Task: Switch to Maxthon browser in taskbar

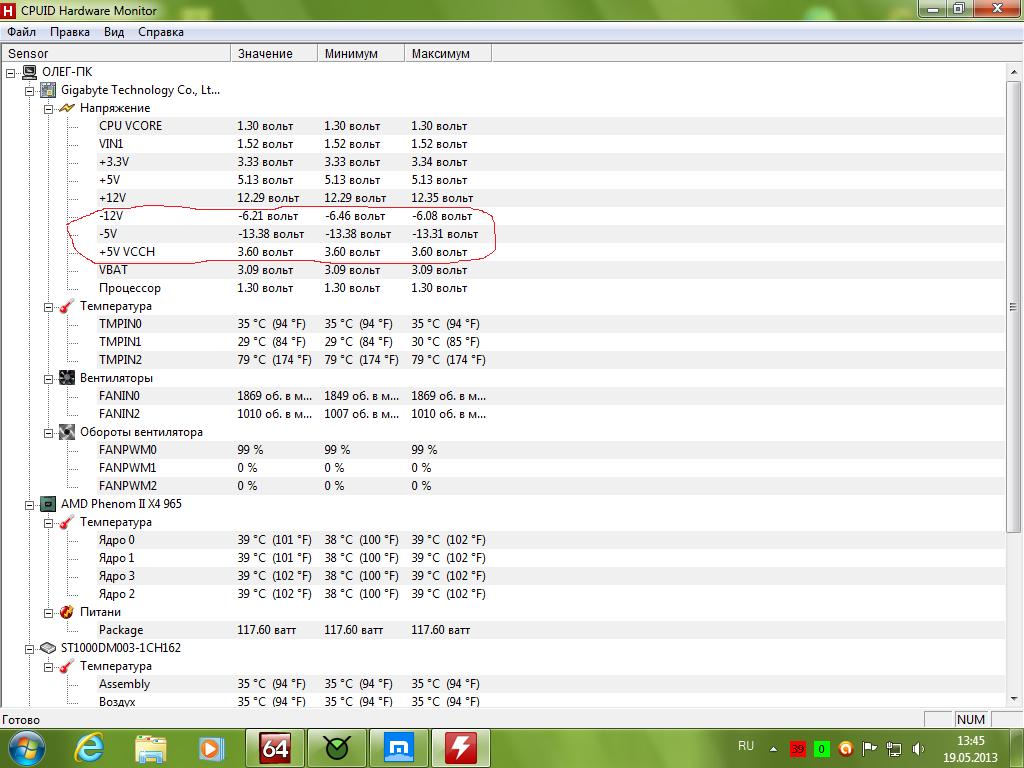Action: [x=399, y=748]
